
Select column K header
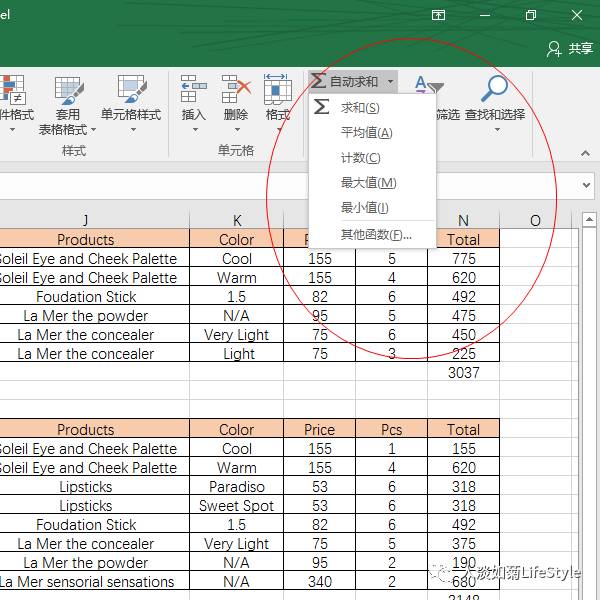pyautogui.click(x=236, y=220)
